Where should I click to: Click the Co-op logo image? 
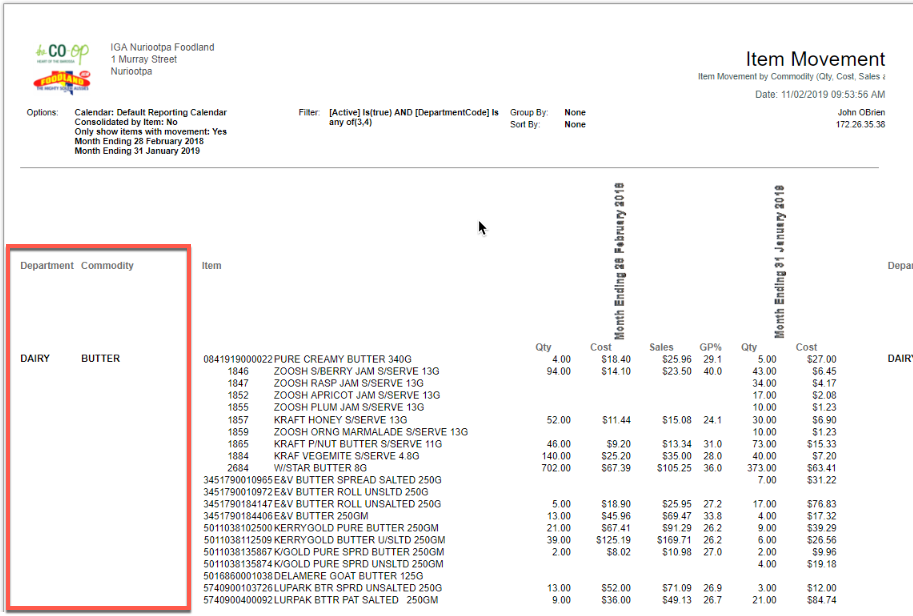click(x=62, y=54)
